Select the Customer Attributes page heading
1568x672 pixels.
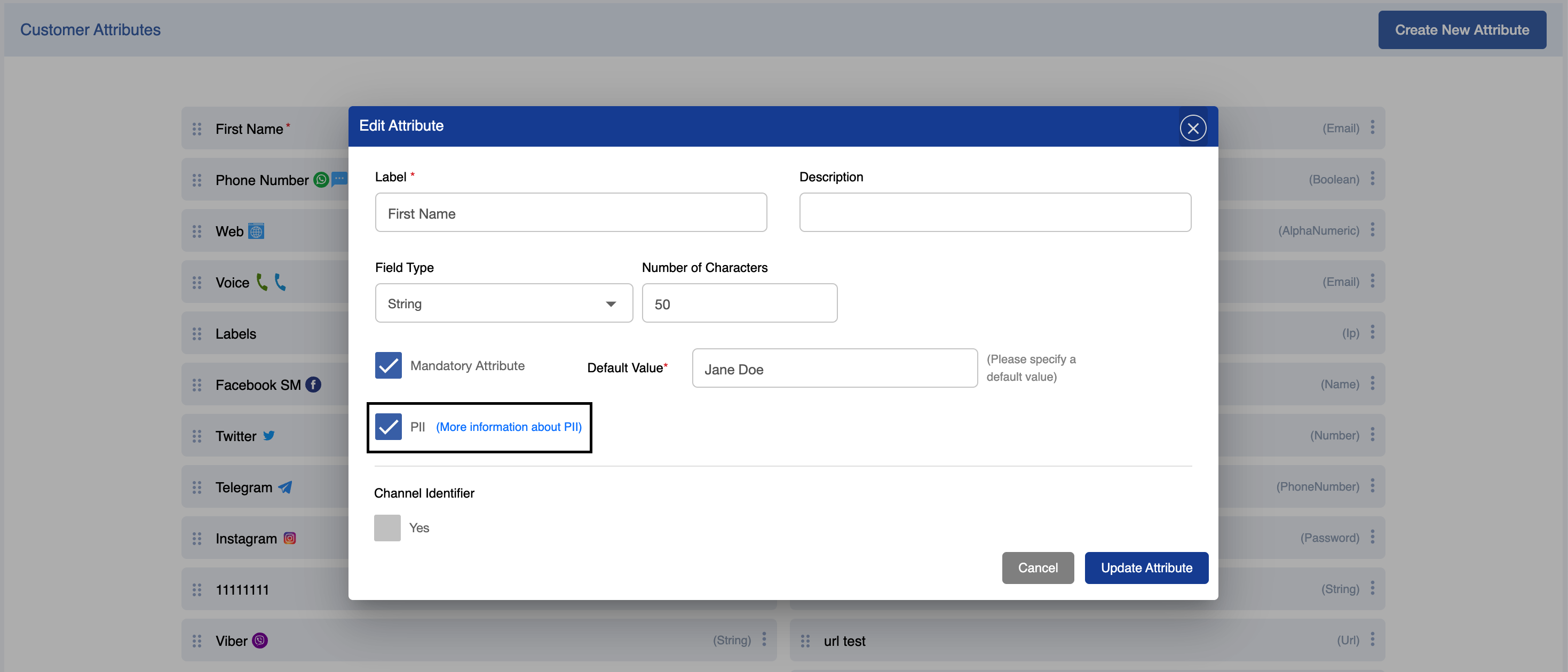(90, 29)
